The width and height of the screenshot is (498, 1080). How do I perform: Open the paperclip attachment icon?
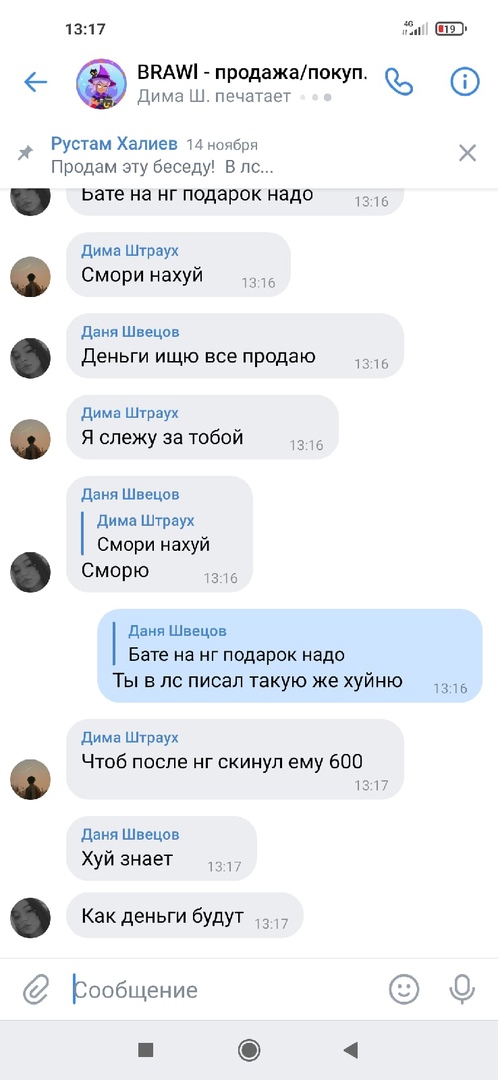[36, 990]
